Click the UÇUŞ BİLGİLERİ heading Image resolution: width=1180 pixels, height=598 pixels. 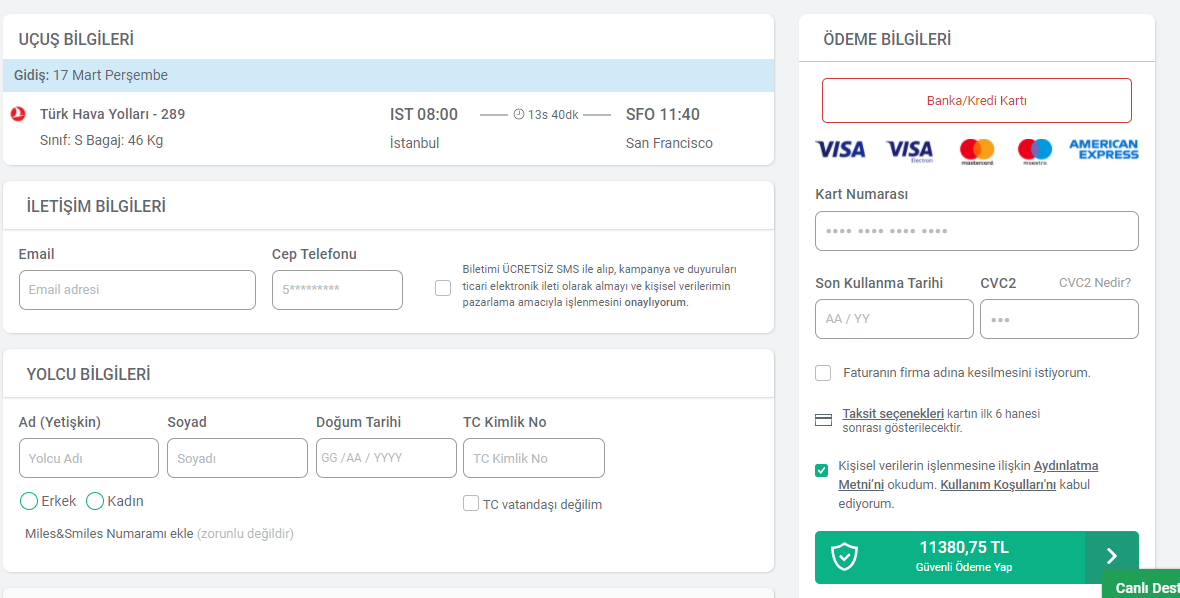[76, 39]
